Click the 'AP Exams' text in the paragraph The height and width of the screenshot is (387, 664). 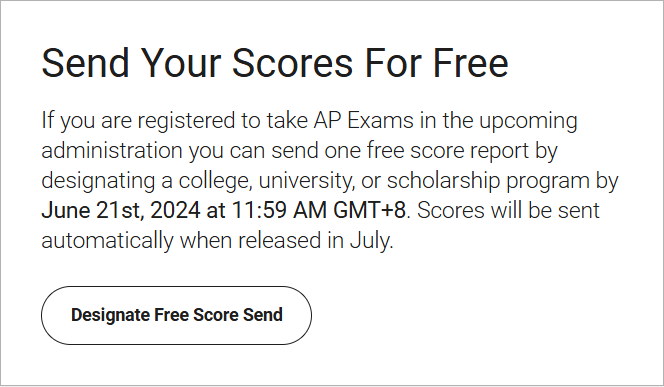tap(363, 120)
